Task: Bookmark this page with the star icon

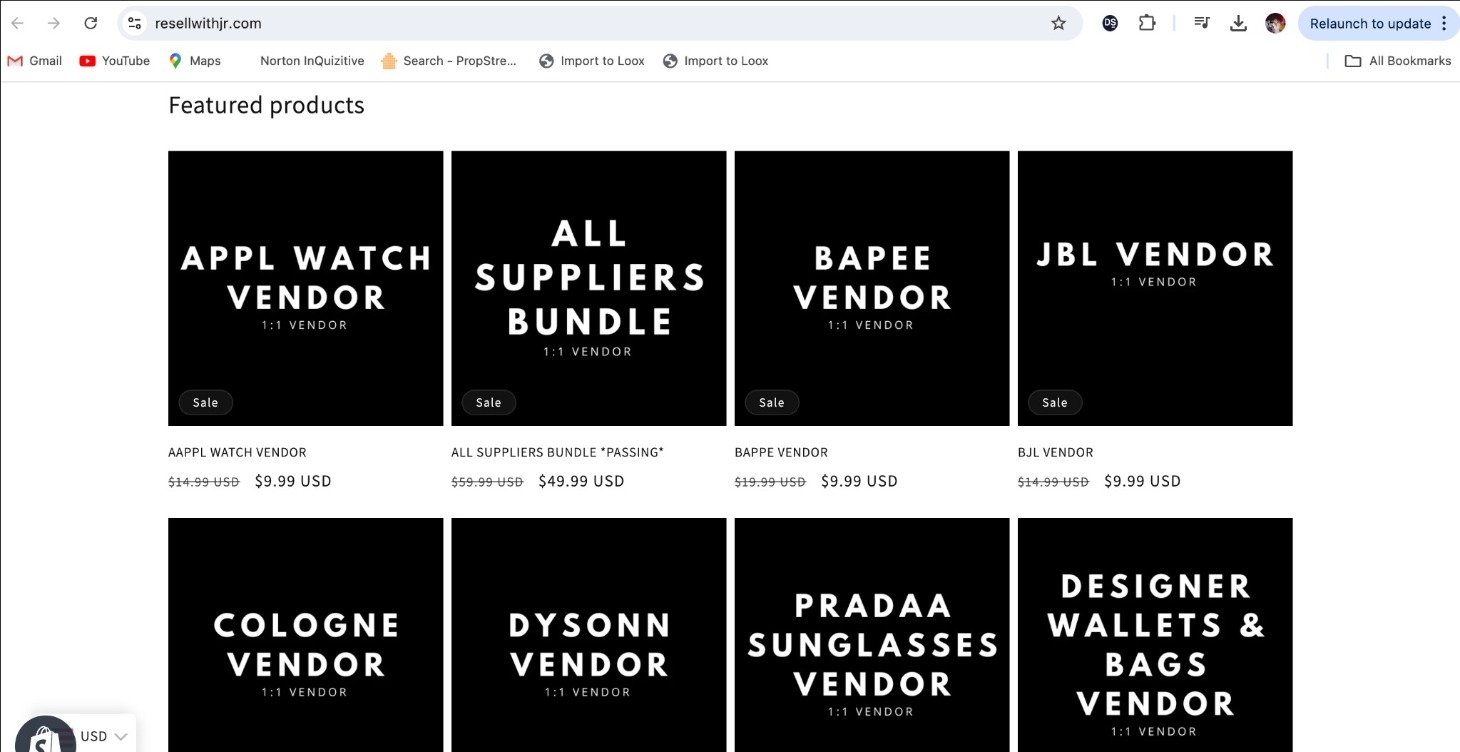Action: (1058, 23)
